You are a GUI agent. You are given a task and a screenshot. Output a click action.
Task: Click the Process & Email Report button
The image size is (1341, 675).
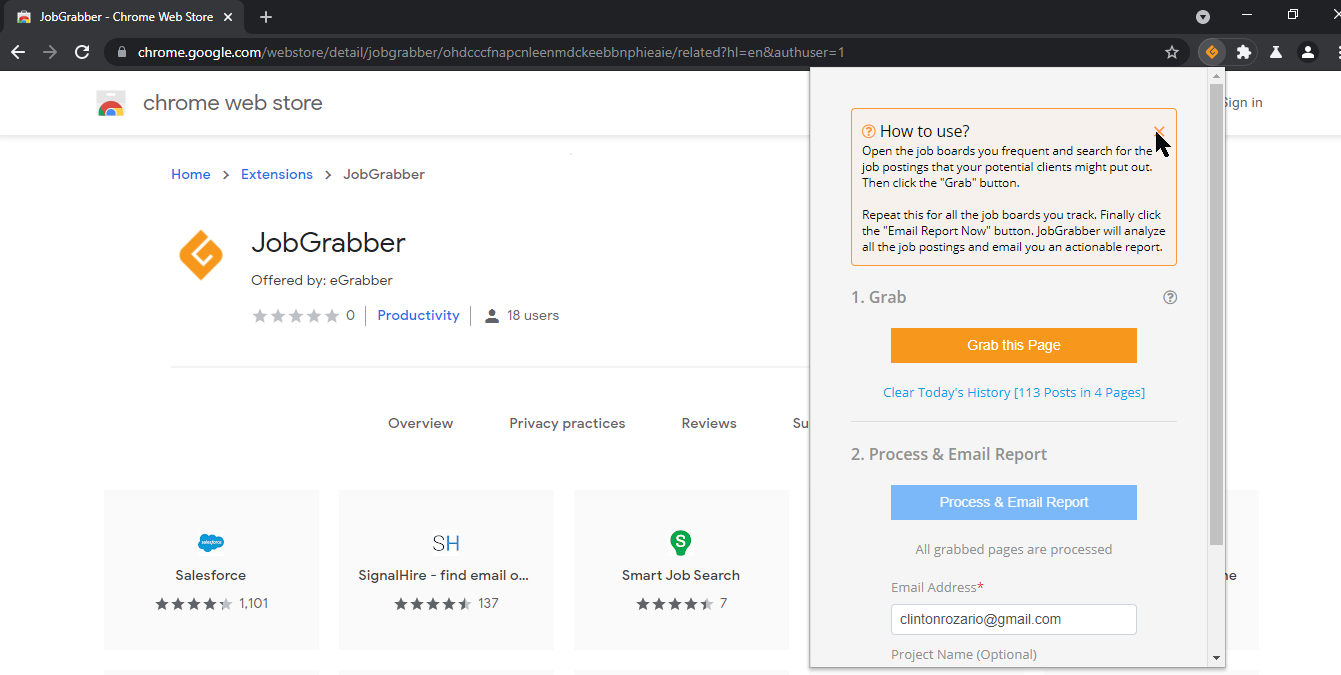click(1014, 502)
